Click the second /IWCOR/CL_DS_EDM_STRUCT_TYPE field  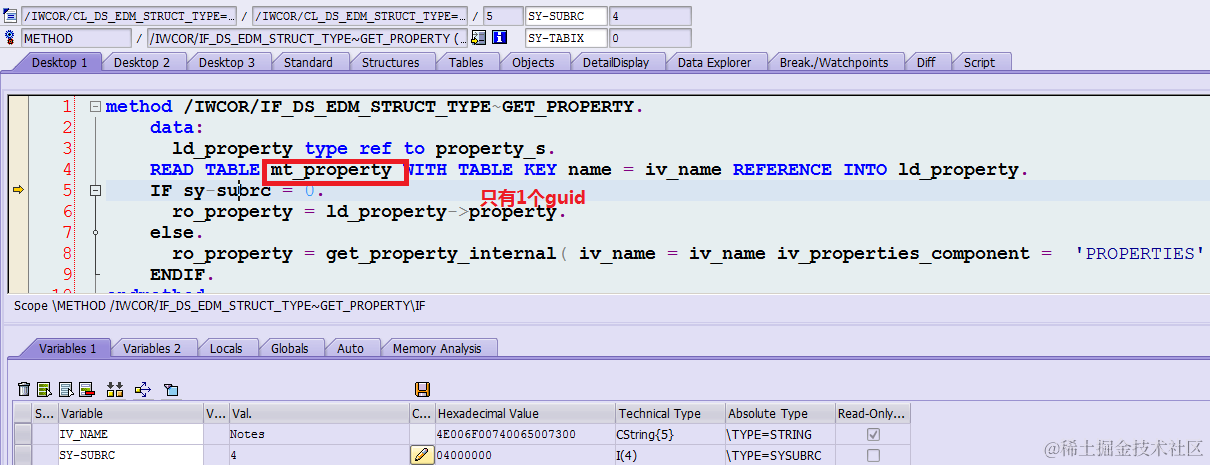tap(360, 16)
